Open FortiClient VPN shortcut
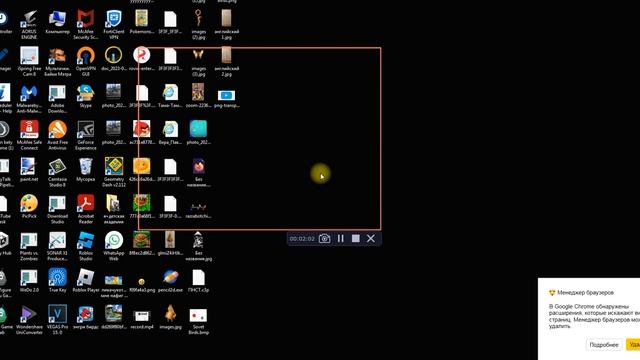Screen dimensions: 640x360 point(114,24)
